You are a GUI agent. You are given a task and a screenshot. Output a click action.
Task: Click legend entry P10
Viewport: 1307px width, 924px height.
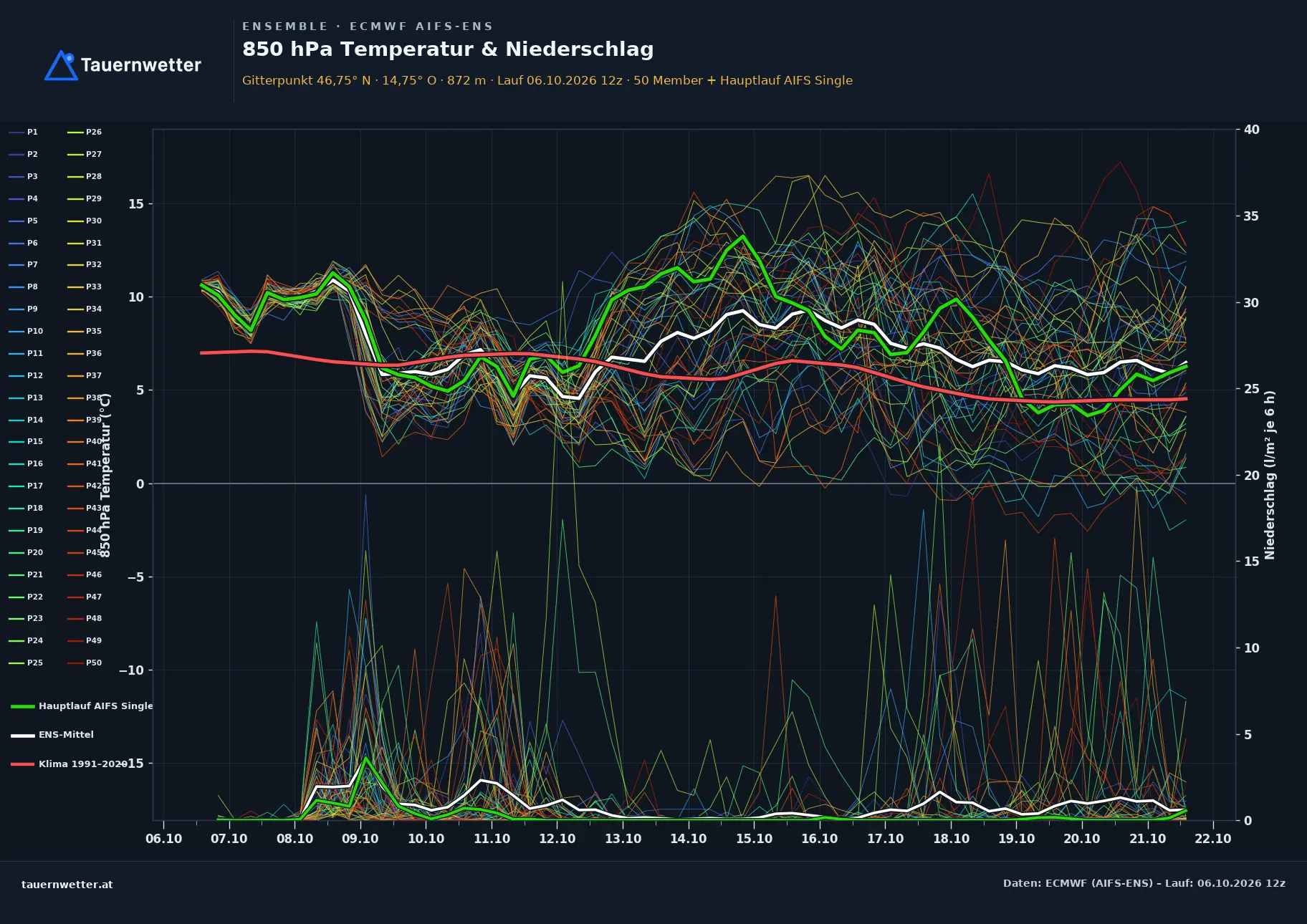(x=26, y=332)
